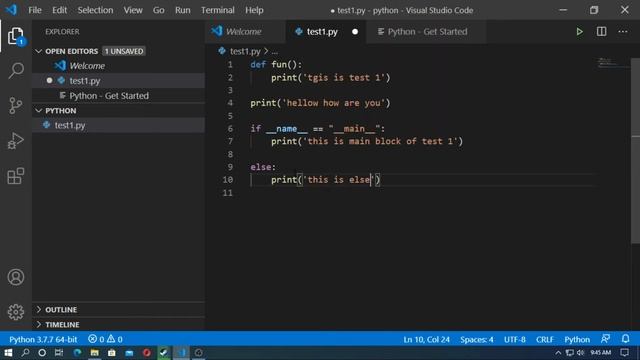The image size is (640, 360).
Task: Select Python 3.7.7 64-bit interpreter
Action: tap(43, 339)
